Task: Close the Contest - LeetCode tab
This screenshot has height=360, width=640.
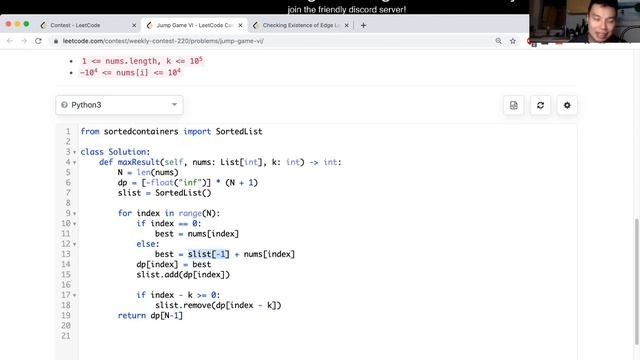Action: pyautogui.click(x=134, y=25)
